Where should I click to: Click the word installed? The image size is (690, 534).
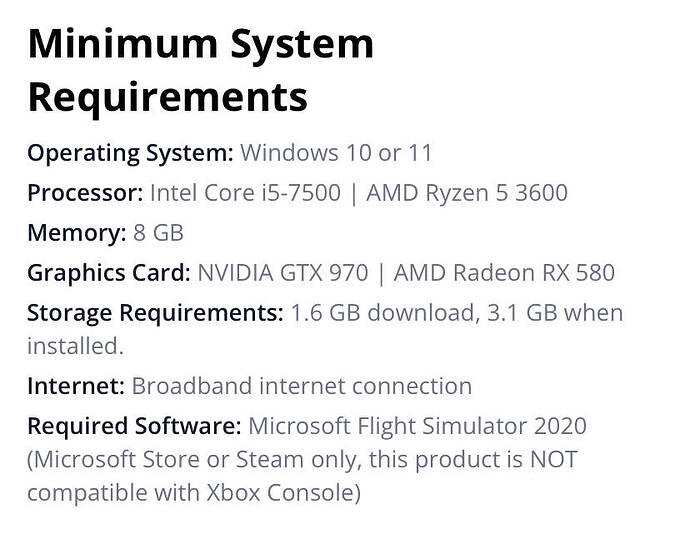tap(73, 346)
